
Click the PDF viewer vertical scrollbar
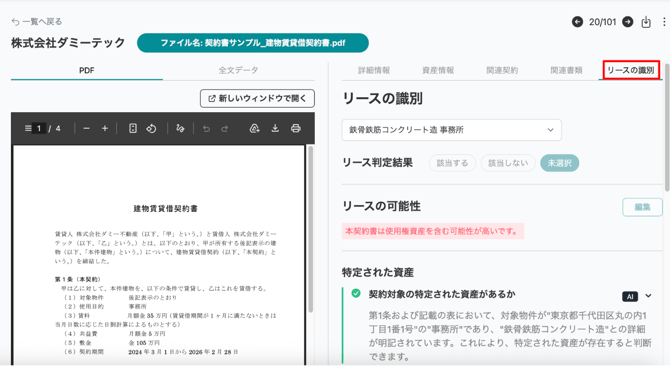(311, 228)
